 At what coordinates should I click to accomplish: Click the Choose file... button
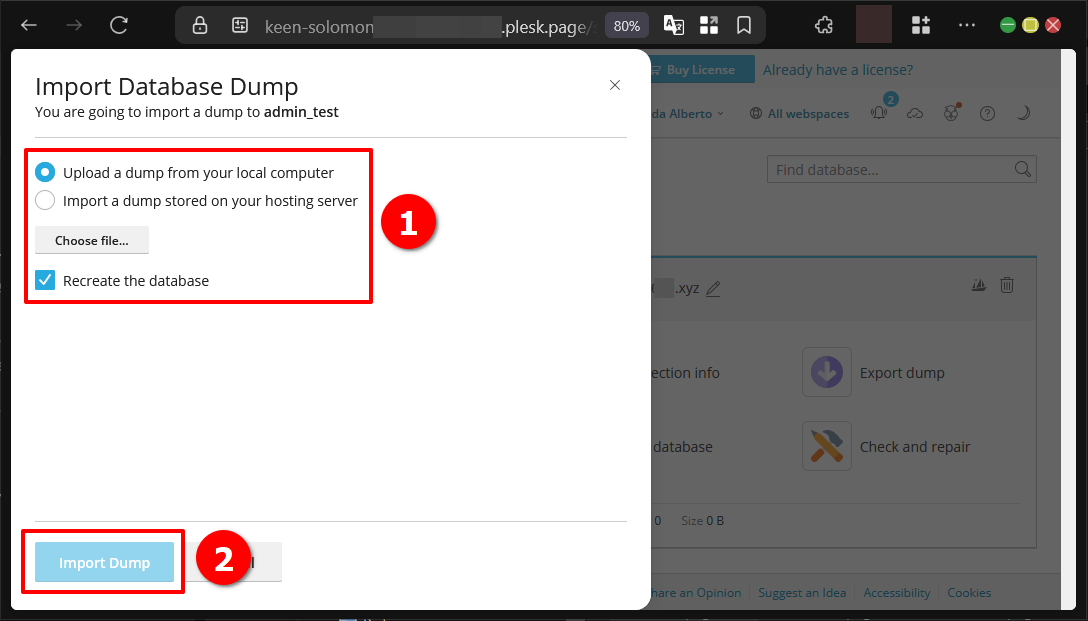[x=91, y=240]
